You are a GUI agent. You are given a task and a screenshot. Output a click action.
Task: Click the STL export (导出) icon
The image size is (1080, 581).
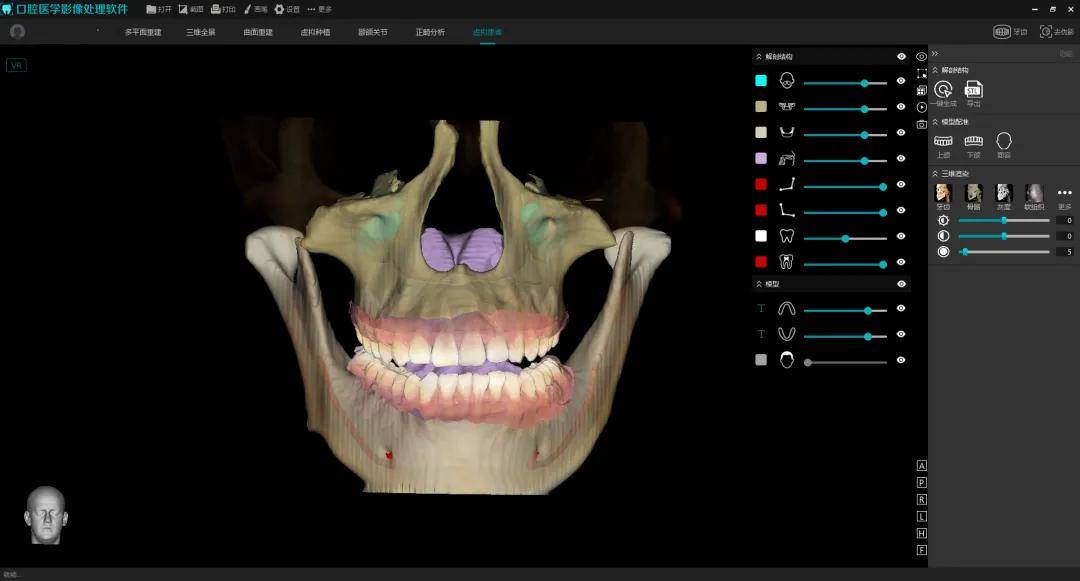(x=973, y=90)
